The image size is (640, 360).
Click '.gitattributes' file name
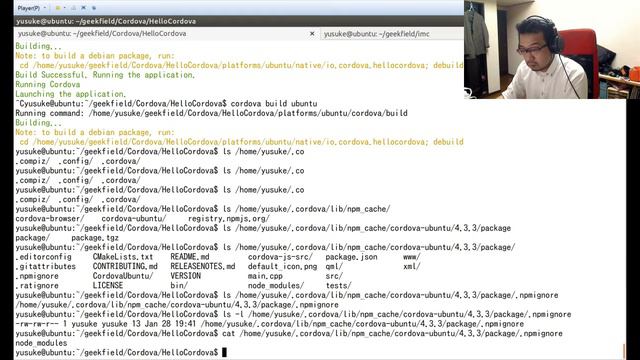point(46,267)
